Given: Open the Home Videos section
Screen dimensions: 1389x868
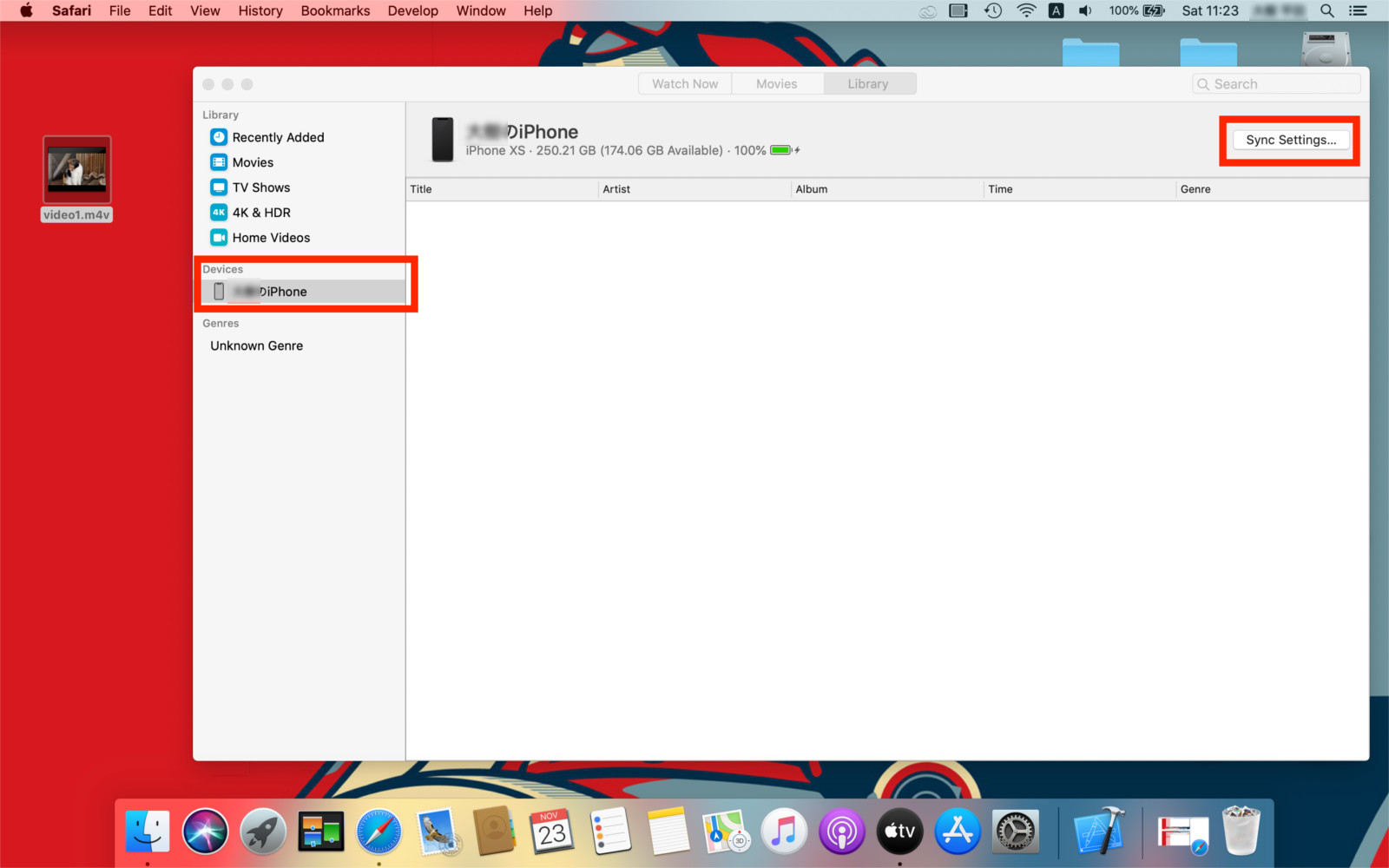Looking at the screenshot, I should click(270, 238).
